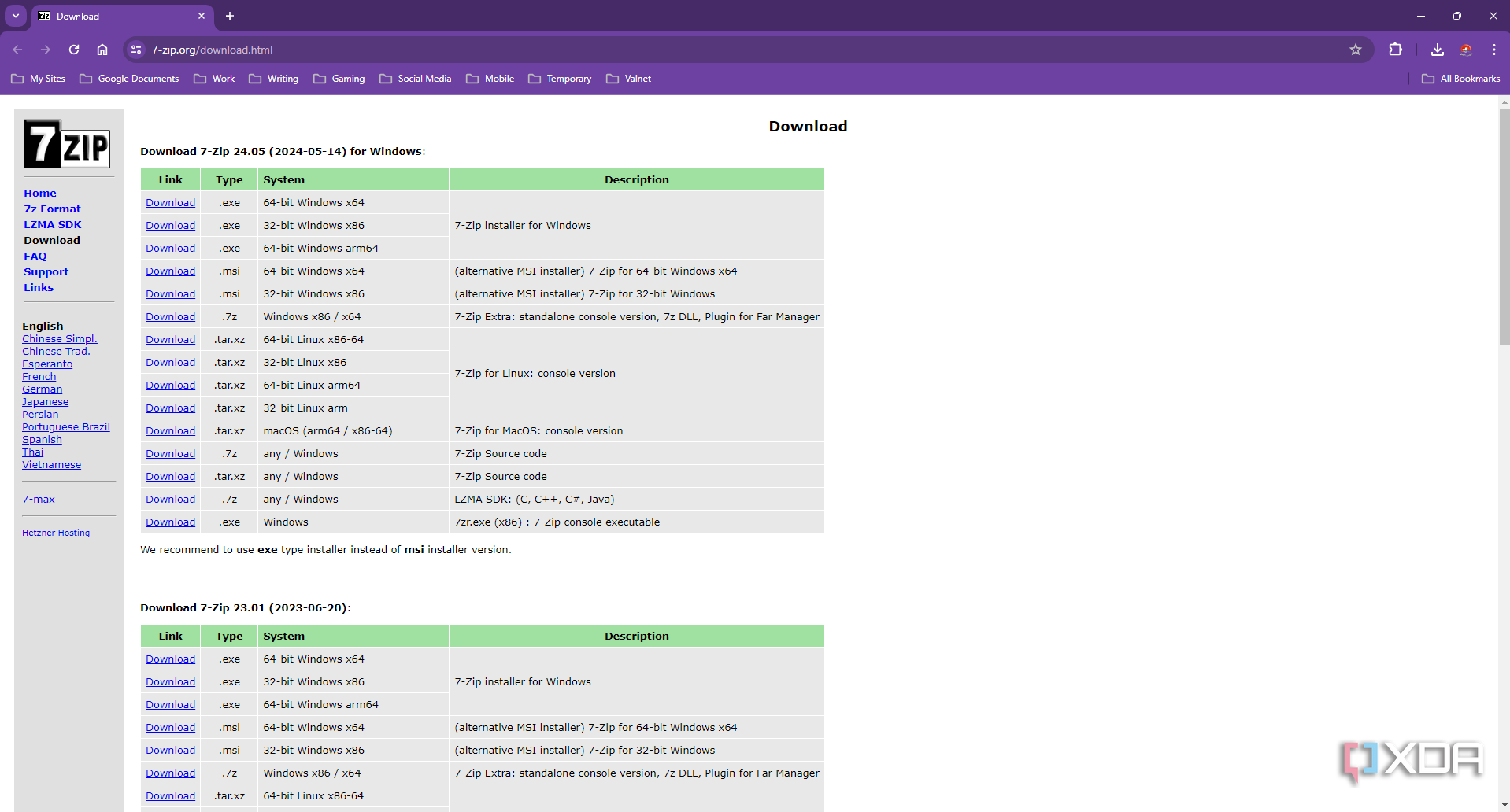The image size is (1510, 812).
Task: Open the FAQ sidebar menu item
Action: click(35, 256)
